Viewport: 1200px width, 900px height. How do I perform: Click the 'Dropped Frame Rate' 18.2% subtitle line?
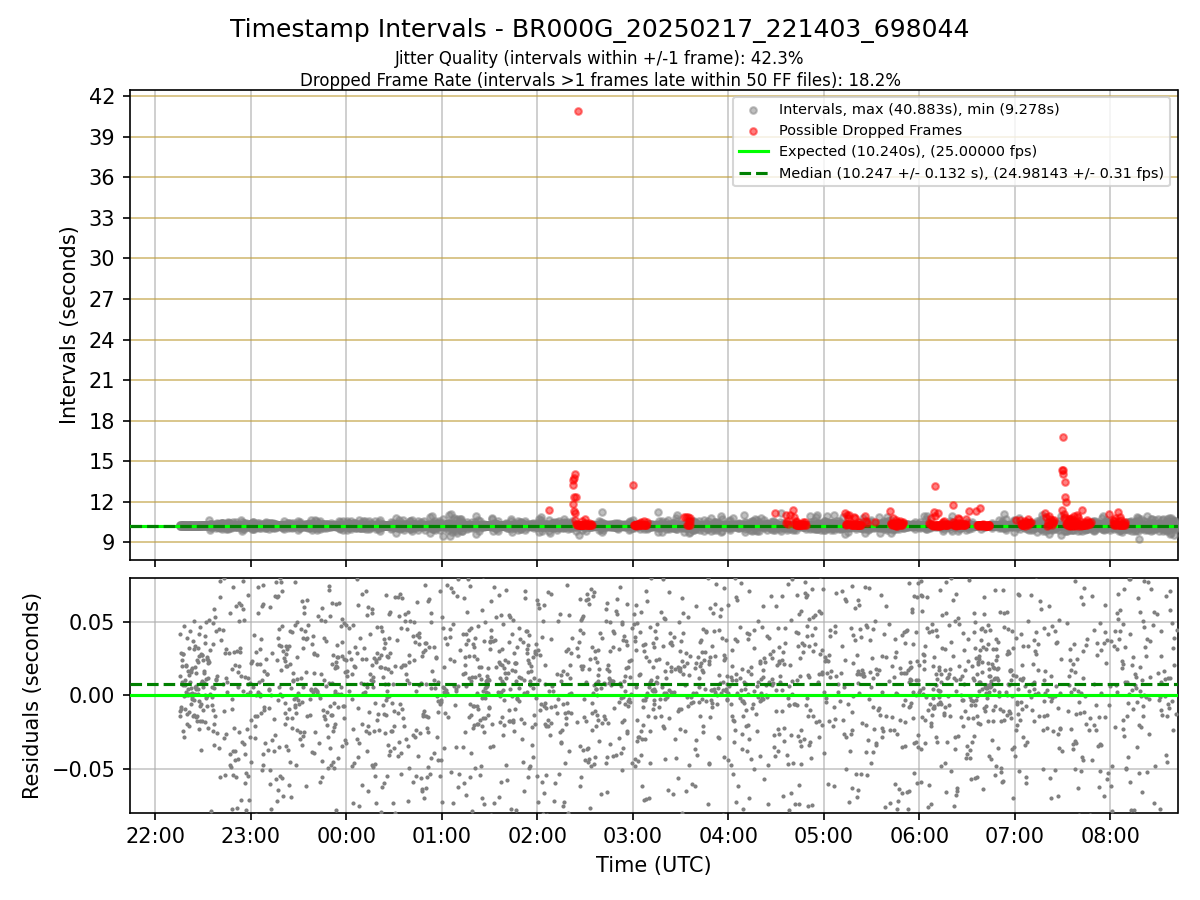click(600, 80)
